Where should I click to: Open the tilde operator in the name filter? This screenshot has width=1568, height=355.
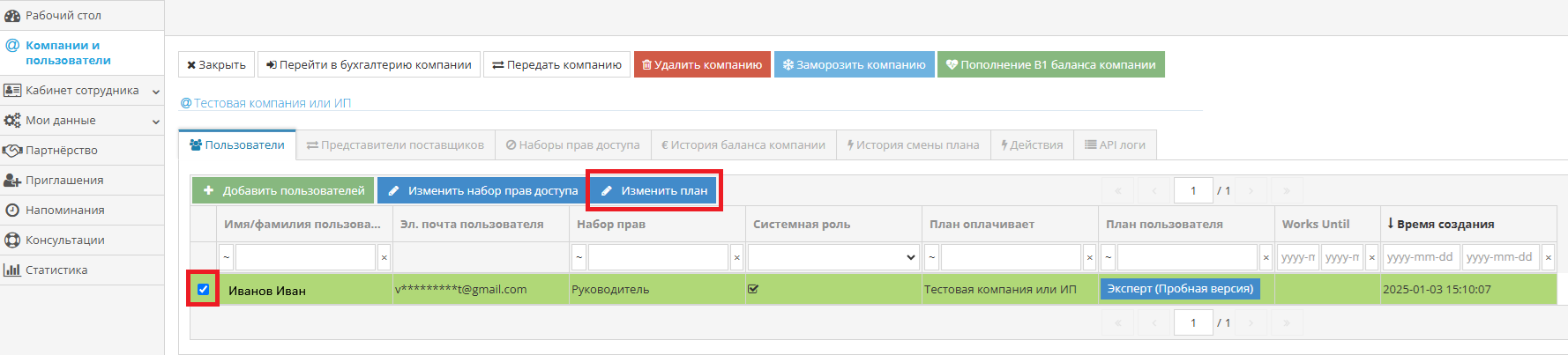coord(226,257)
